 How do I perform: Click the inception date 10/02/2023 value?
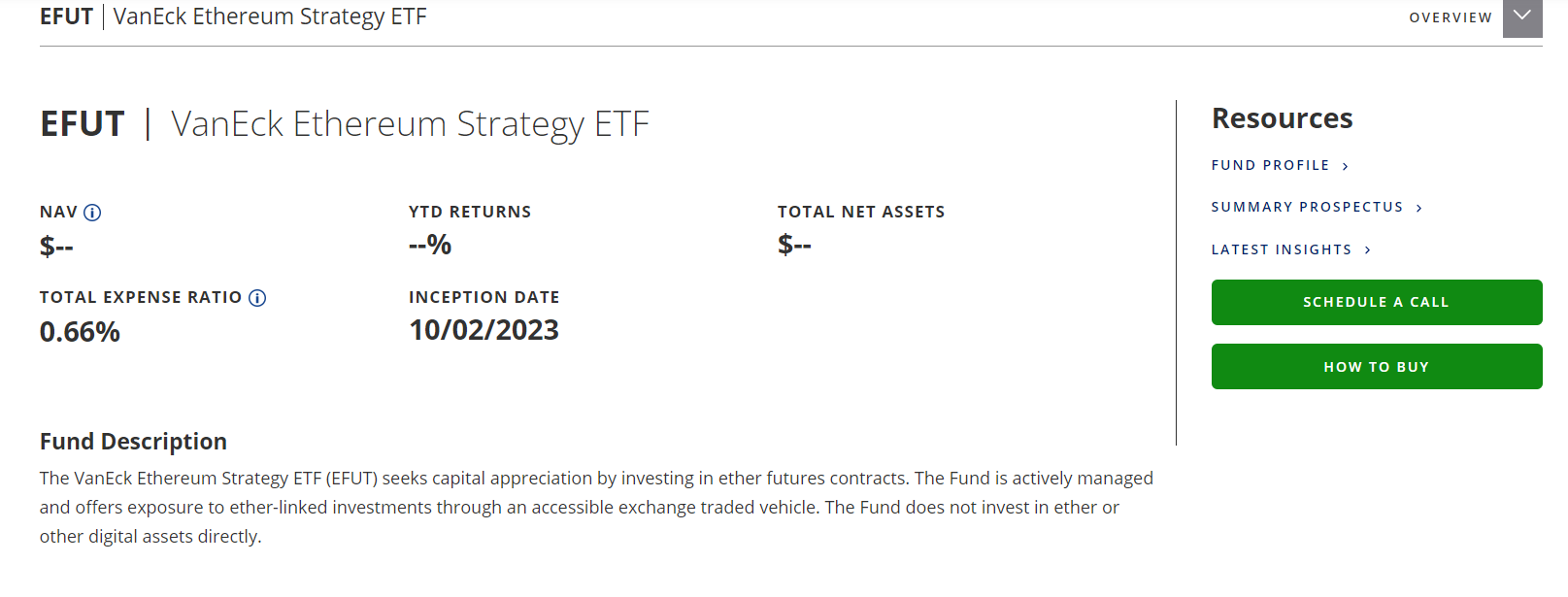pyautogui.click(x=484, y=330)
